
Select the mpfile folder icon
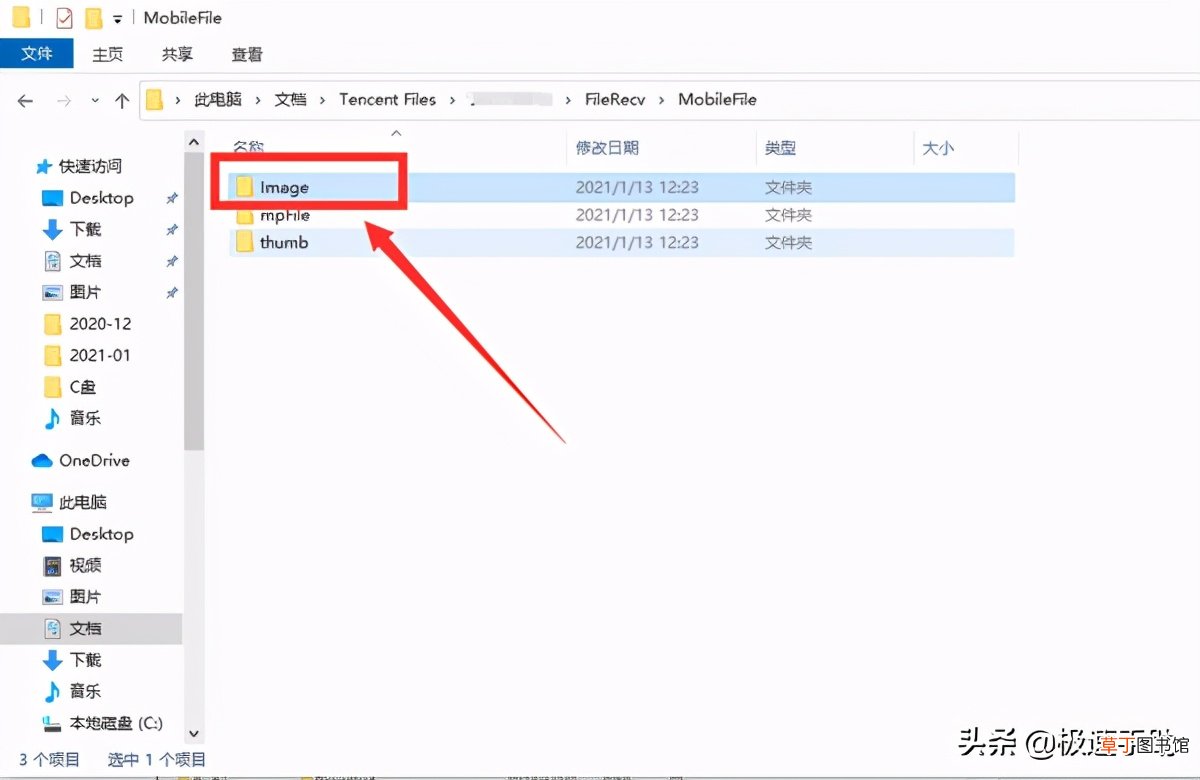point(244,215)
